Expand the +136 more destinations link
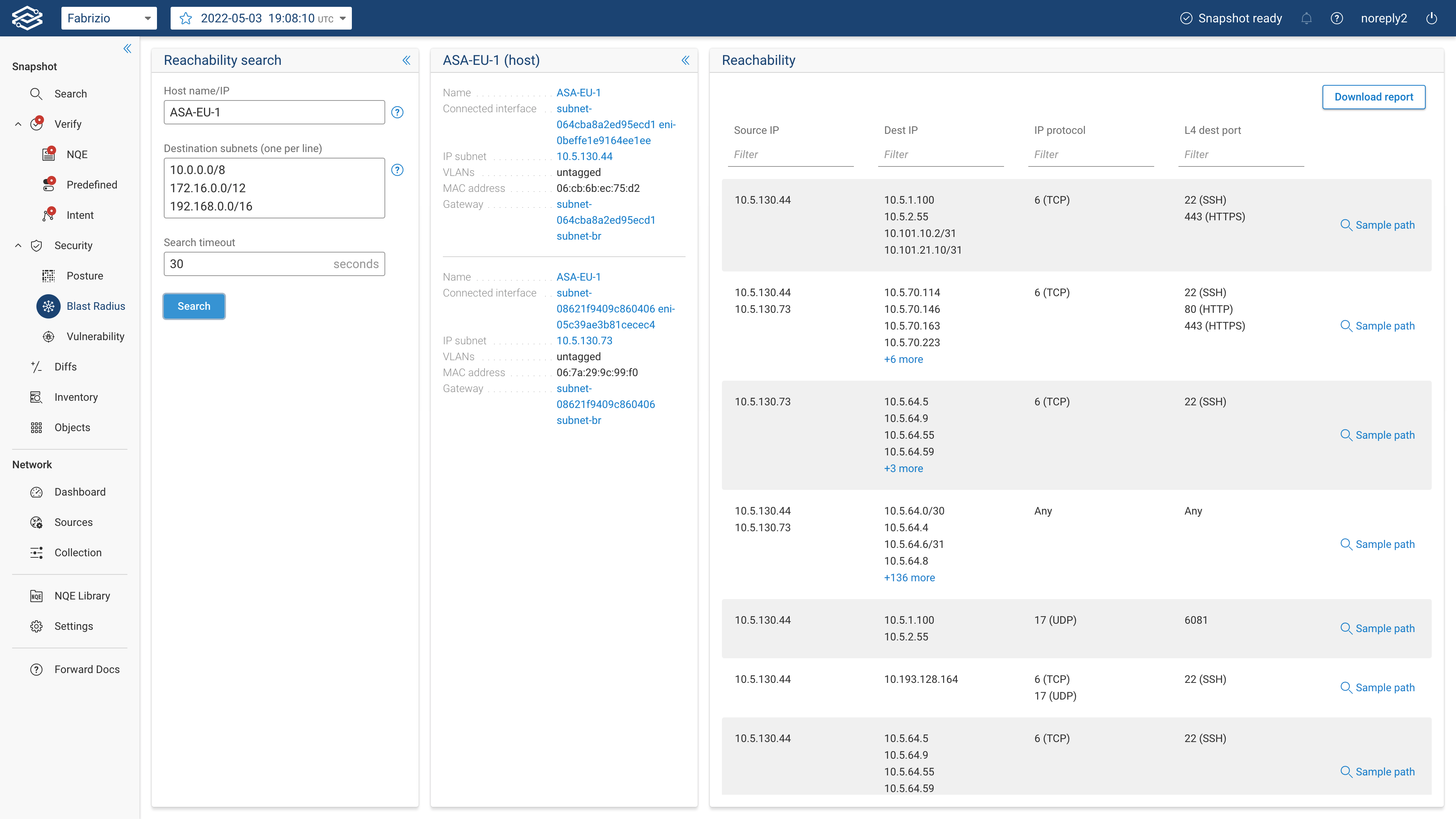The height and width of the screenshot is (819, 1456). [x=909, y=577]
